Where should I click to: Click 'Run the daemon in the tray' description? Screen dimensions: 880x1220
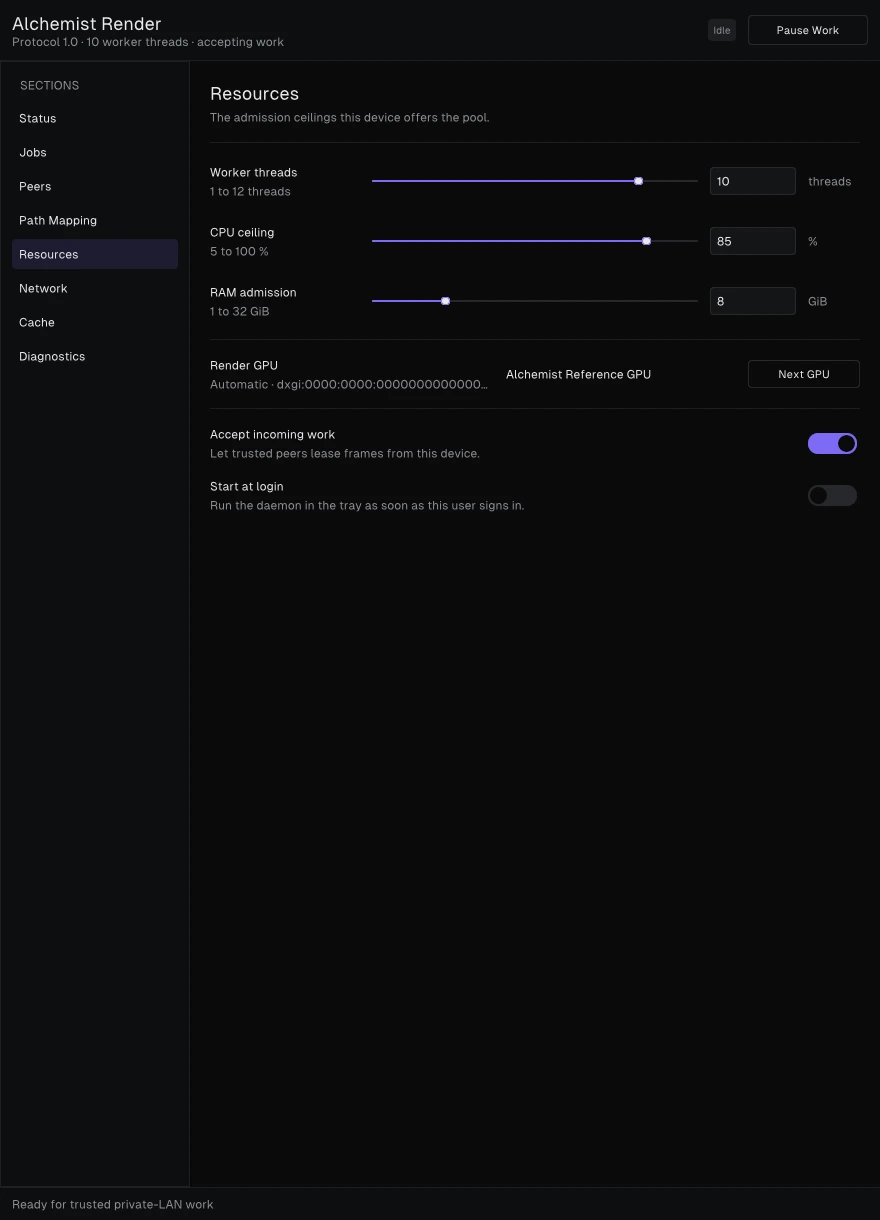[x=367, y=505]
